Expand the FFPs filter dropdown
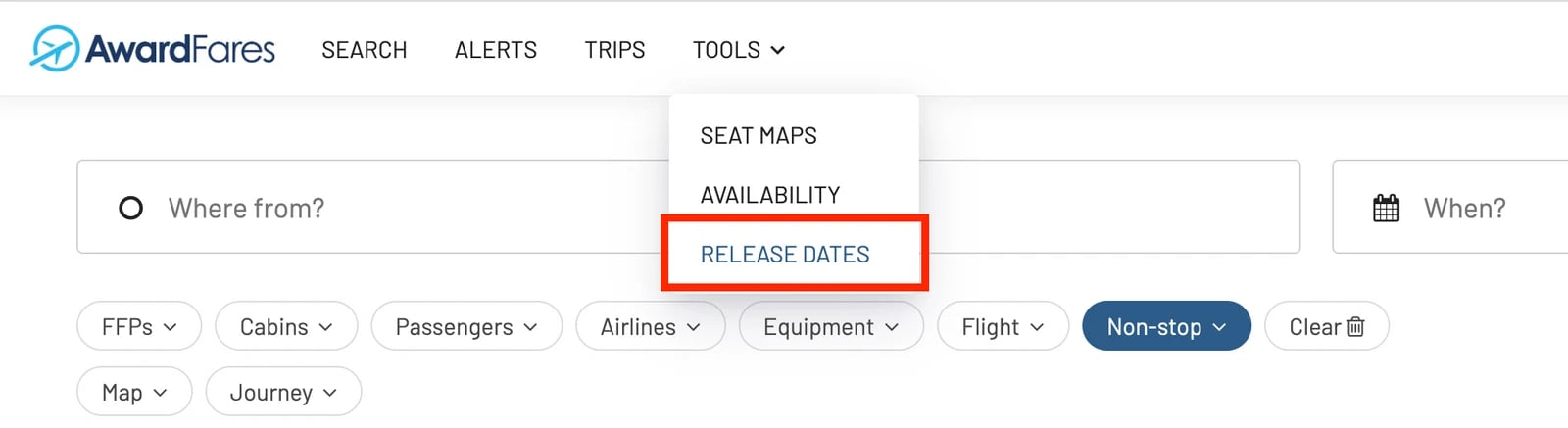Image resolution: width=1568 pixels, height=428 pixels. [139, 326]
